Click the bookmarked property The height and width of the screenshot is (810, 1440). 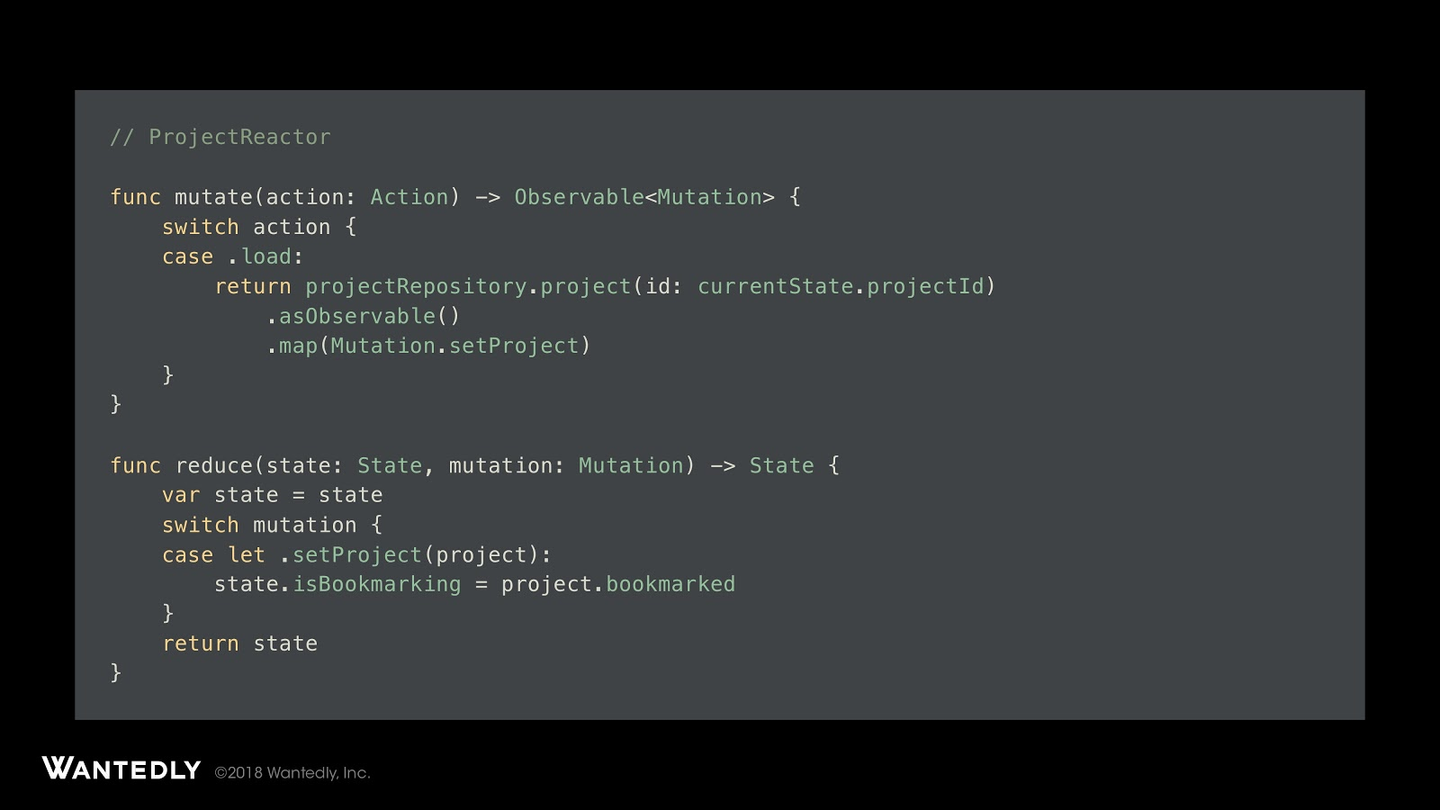670,584
